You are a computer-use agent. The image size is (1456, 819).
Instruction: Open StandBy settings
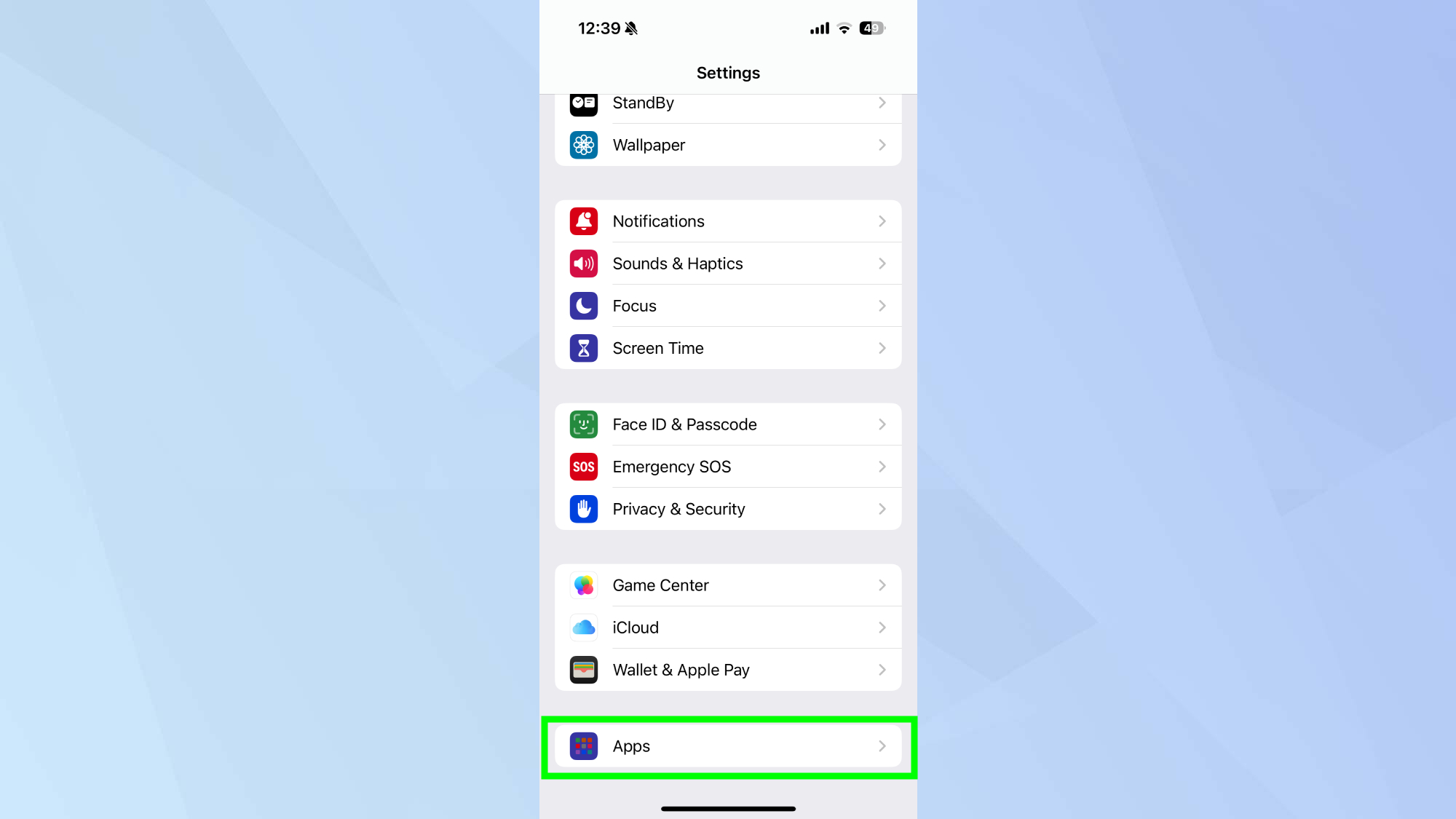coord(728,103)
